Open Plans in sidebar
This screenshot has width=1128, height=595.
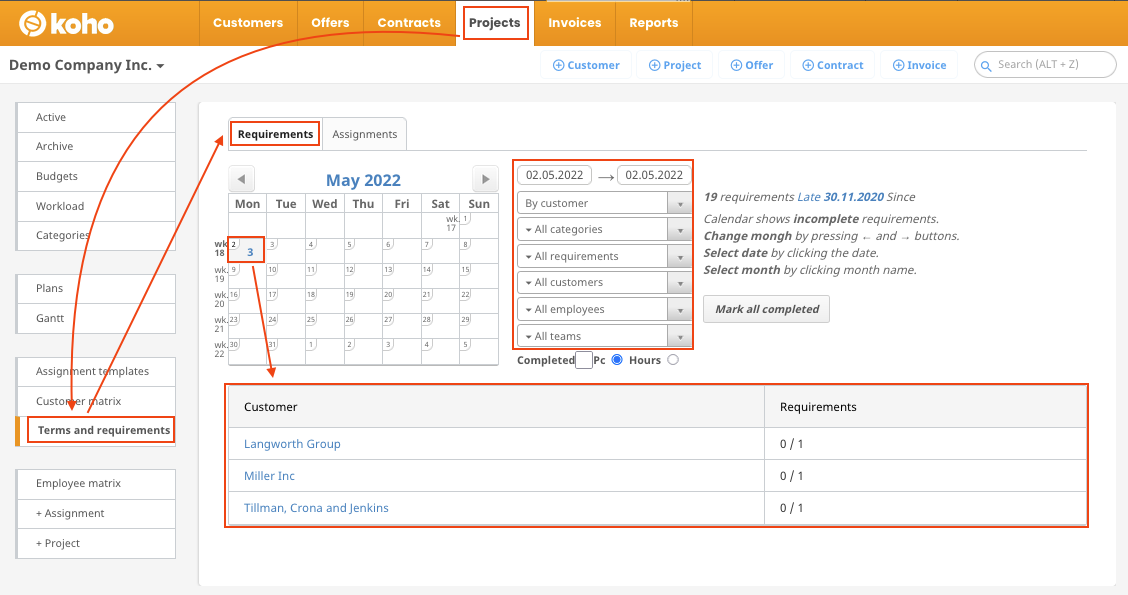click(x=96, y=289)
